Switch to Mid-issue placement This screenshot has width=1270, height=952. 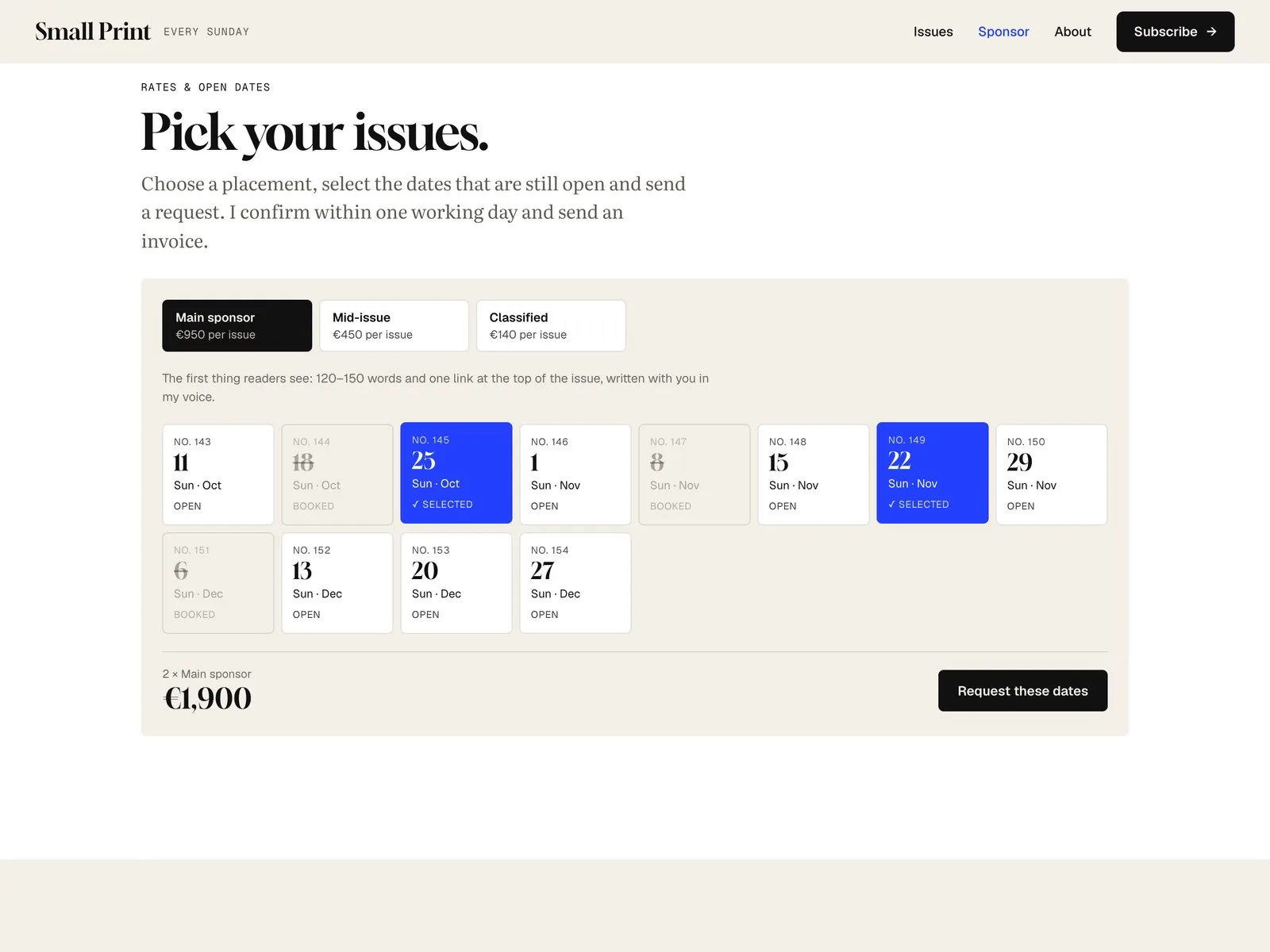click(394, 325)
